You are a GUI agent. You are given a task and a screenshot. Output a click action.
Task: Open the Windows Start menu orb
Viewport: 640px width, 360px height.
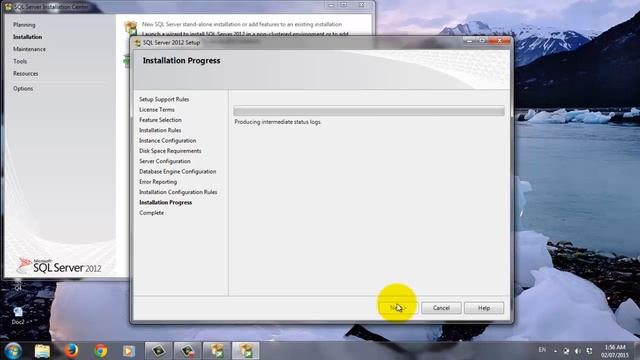click(x=13, y=351)
